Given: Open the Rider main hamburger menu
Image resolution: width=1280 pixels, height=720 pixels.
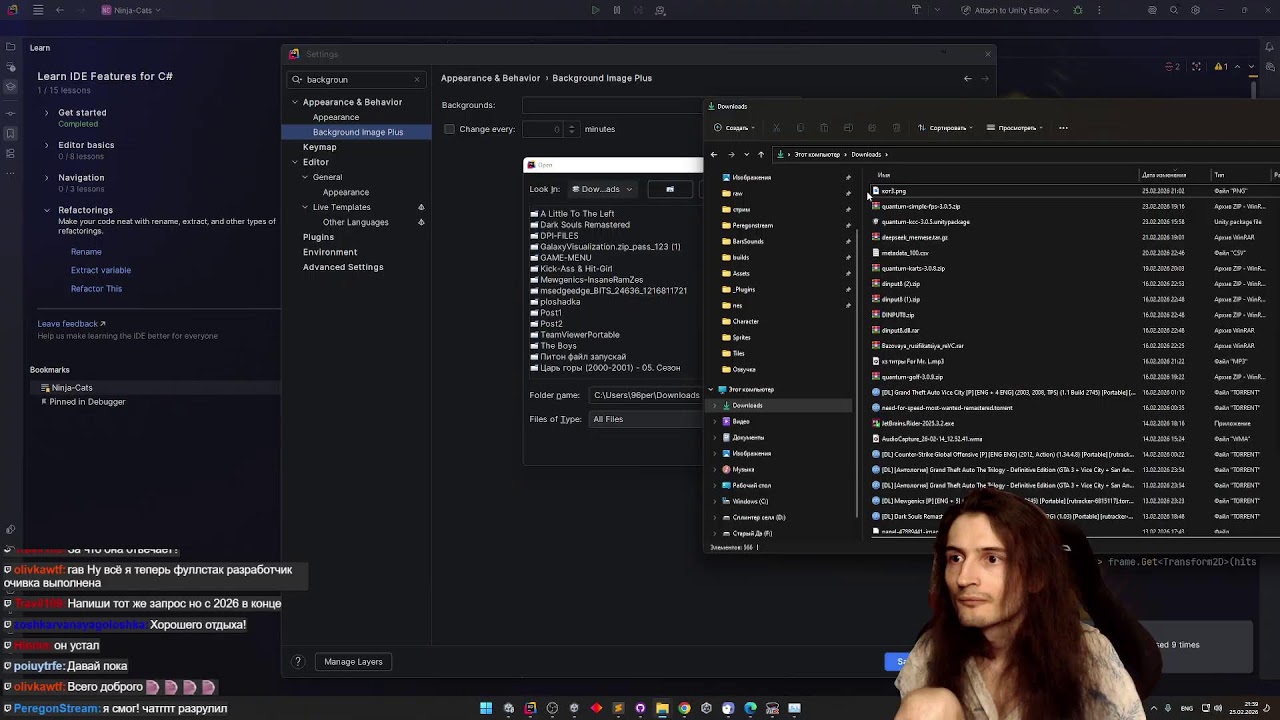Looking at the screenshot, I should (38, 10).
